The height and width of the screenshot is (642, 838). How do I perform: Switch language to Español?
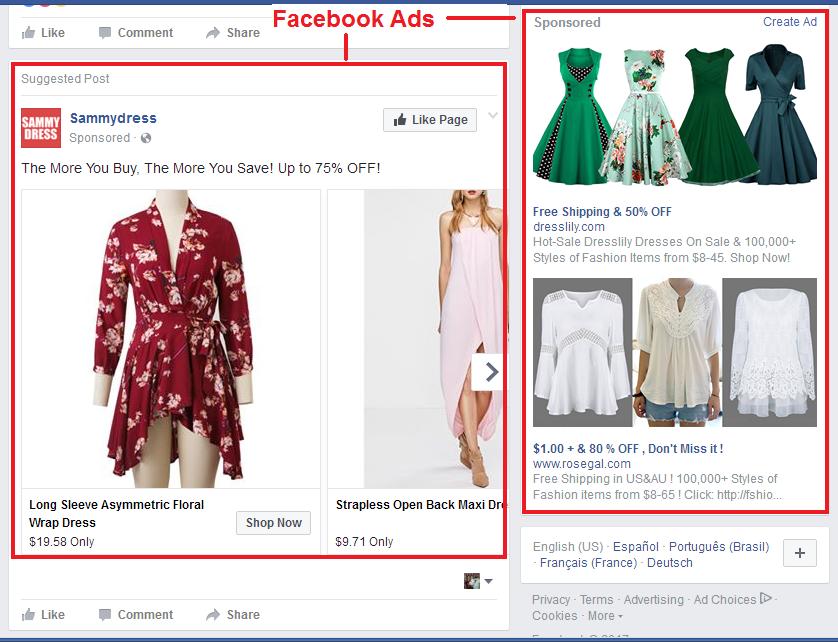tap(635, 547)
